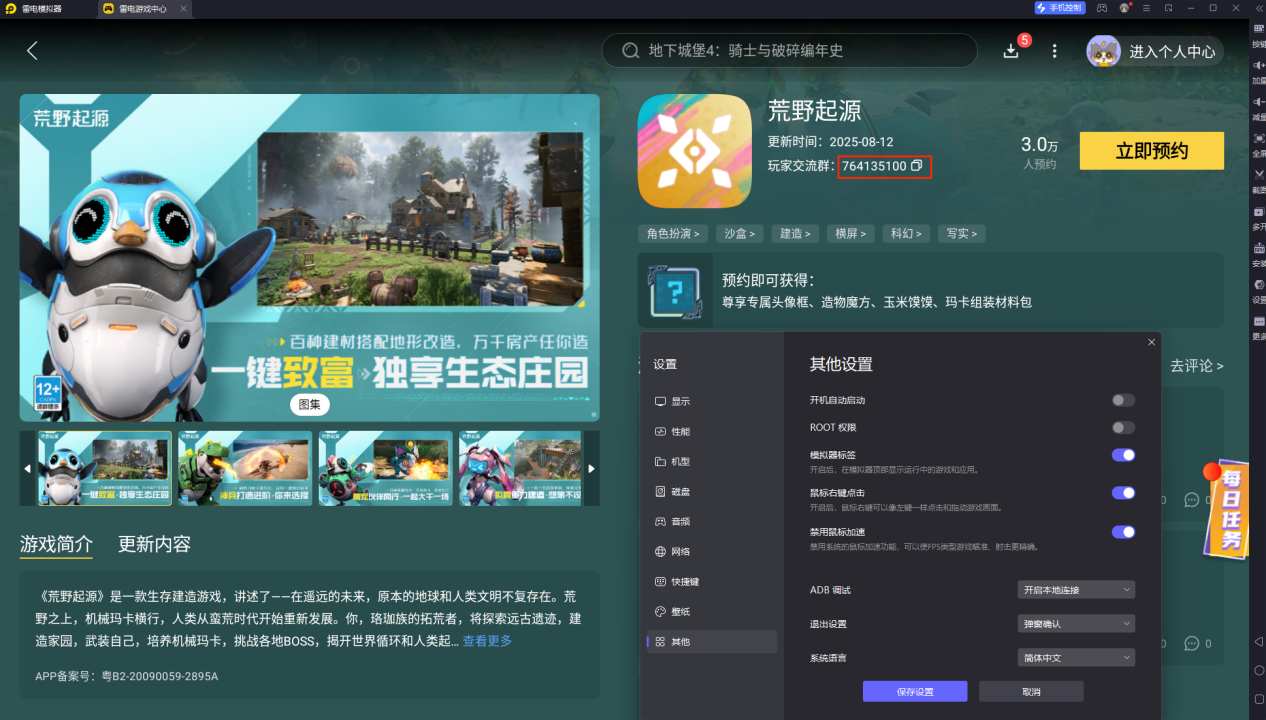Open the 退出设置 dropdown
This screenshot has height=720, width=1266.
(1075, 624)
